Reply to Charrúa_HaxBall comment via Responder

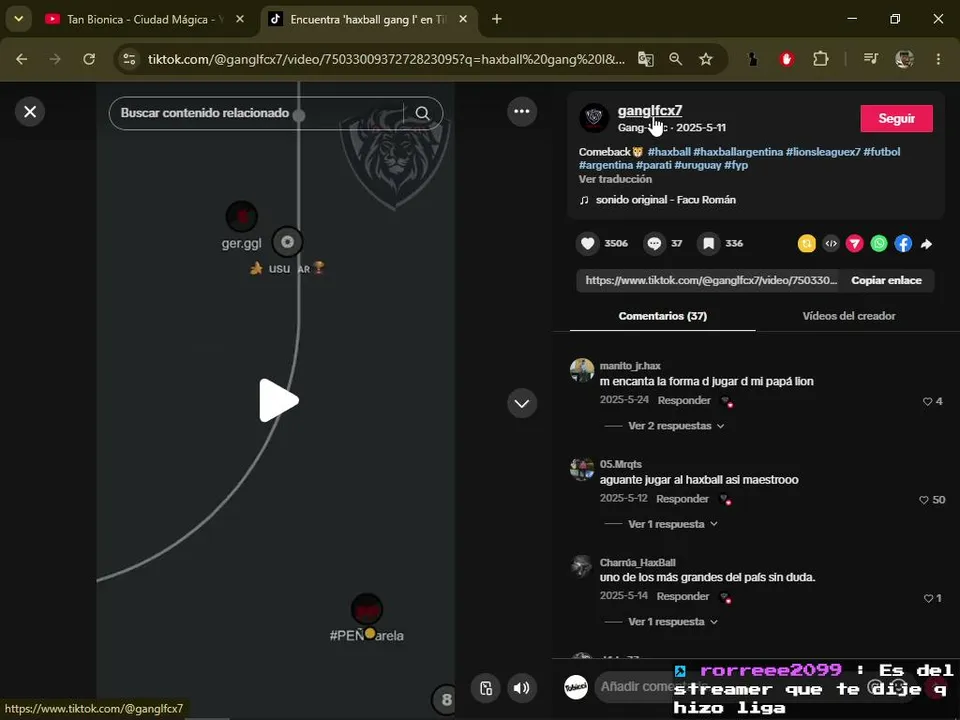coord(683,596)
